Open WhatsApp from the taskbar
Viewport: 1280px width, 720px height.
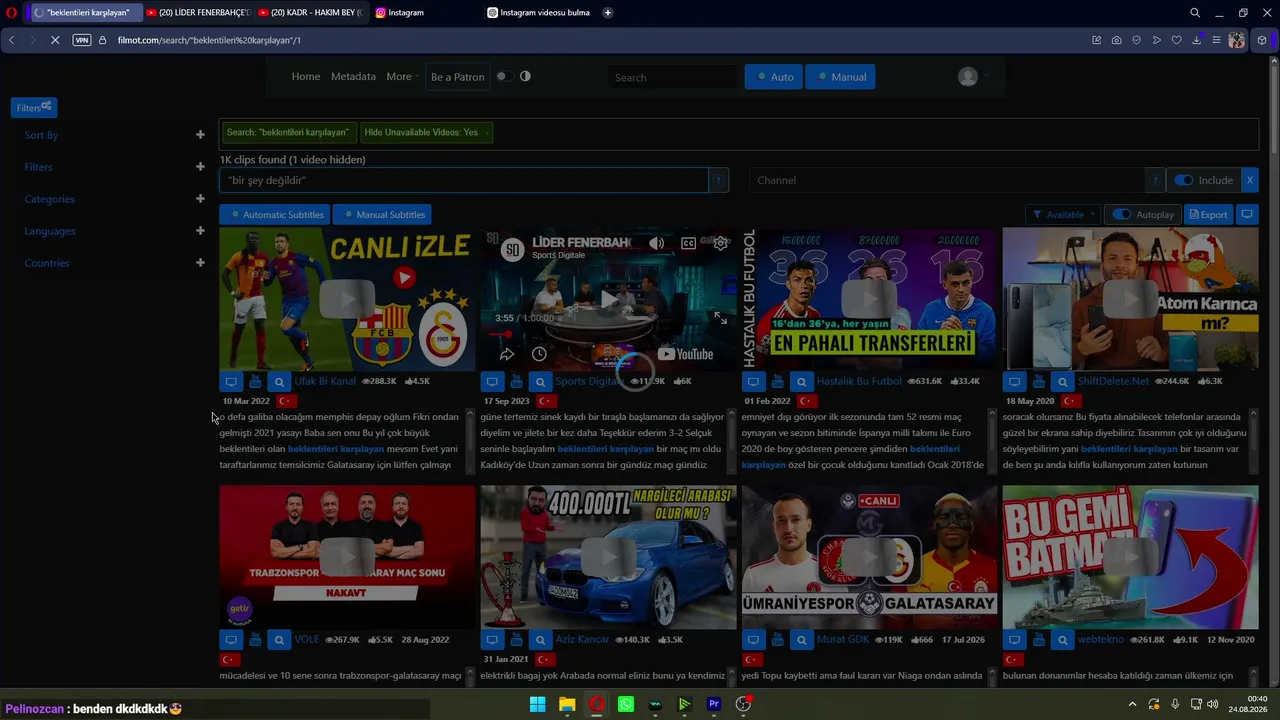626,704
